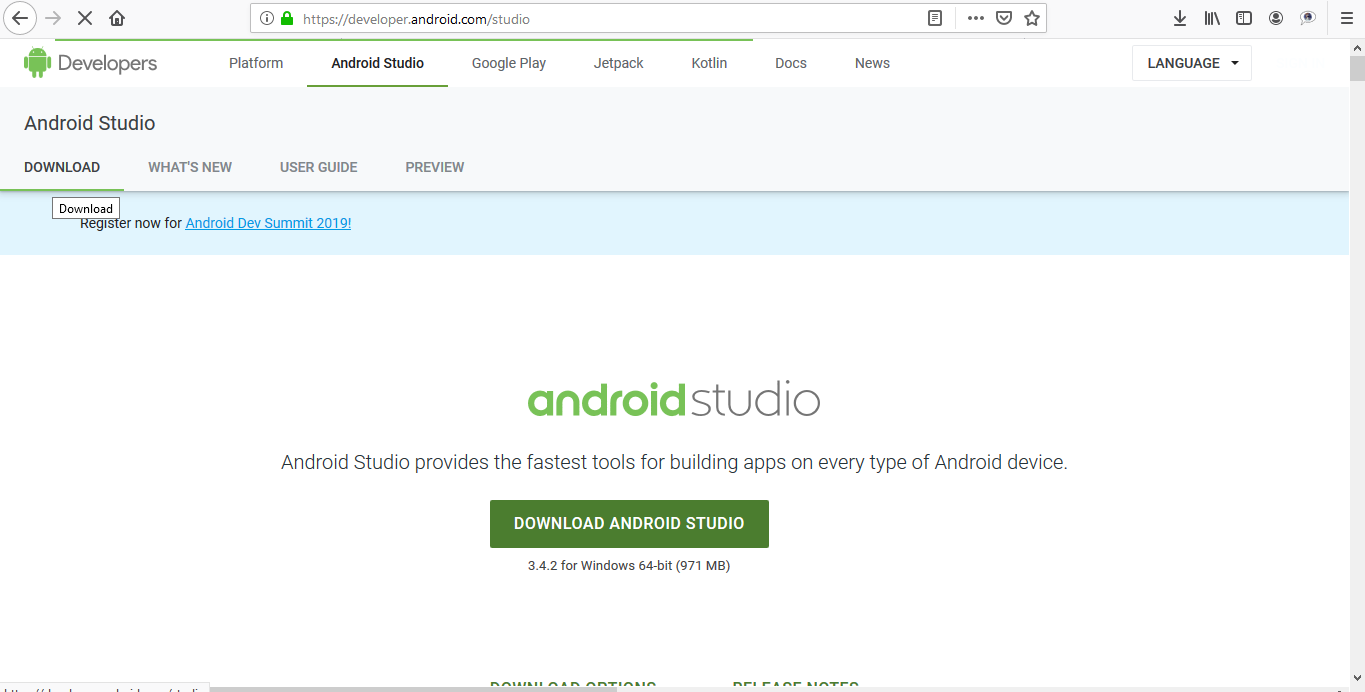Switch to the DOWNLOAD tab
Viewport: 1365px width, 692px height.
[x=62, y=167]
